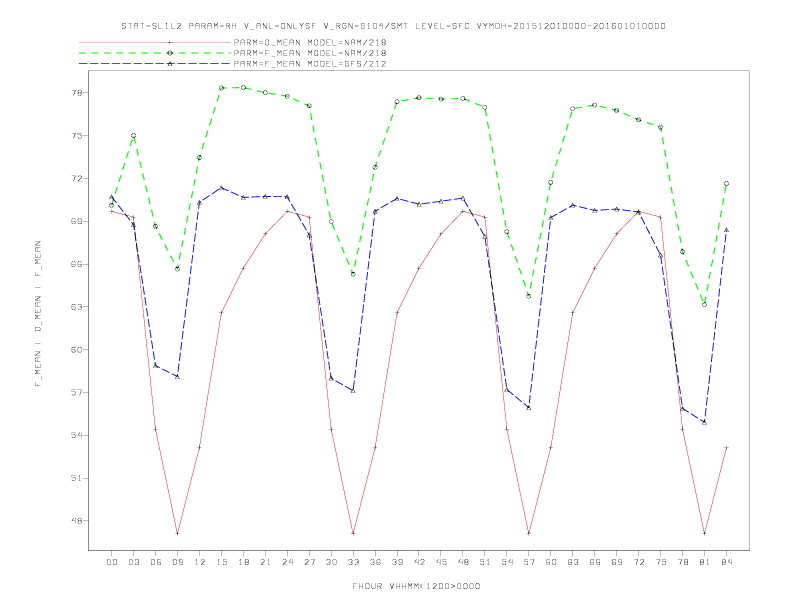Click the y-axis tick label 72
Viewport: 792px width, 612px height.
tap(77, 179)
